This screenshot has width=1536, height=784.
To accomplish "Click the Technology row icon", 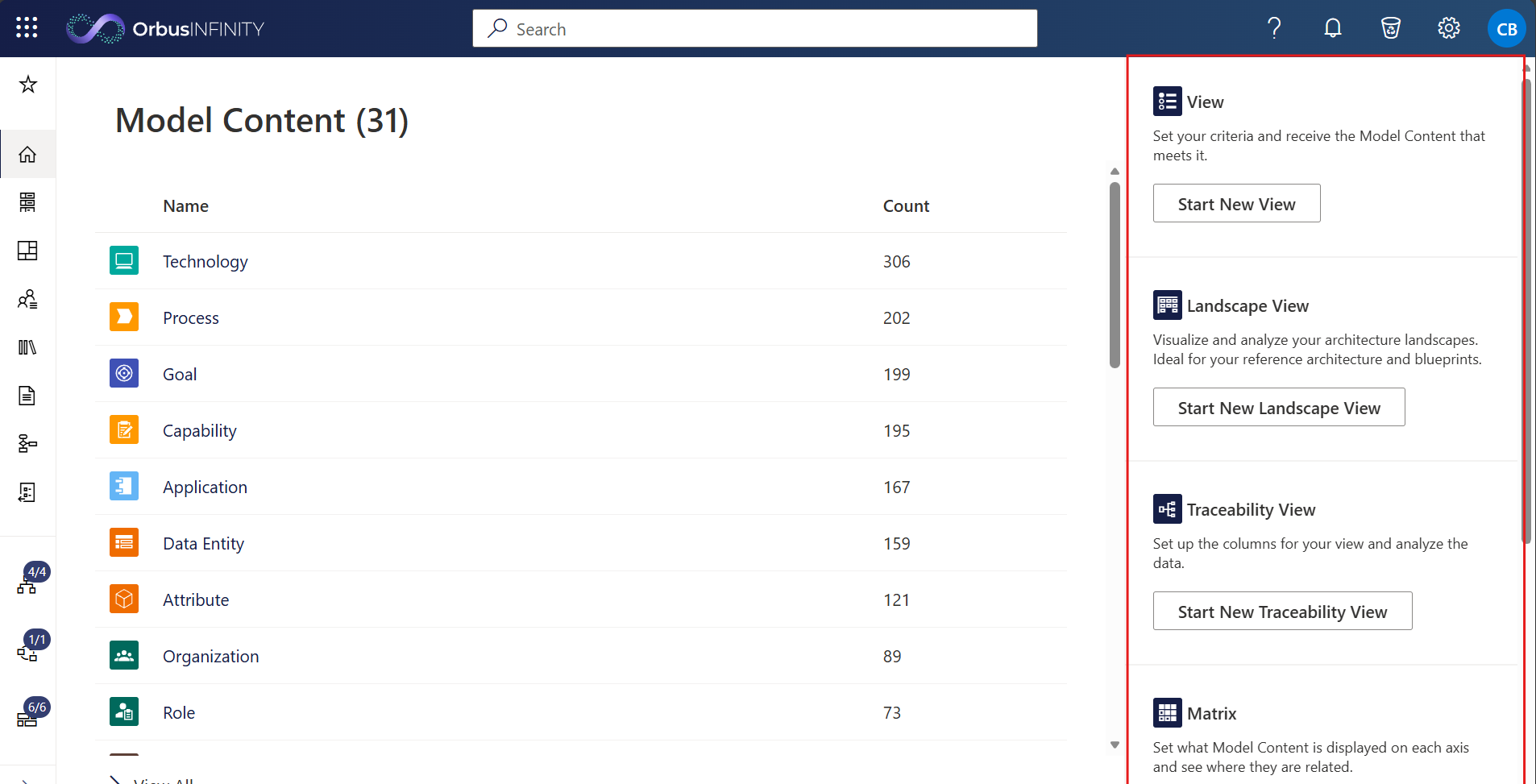I will 124,260.
